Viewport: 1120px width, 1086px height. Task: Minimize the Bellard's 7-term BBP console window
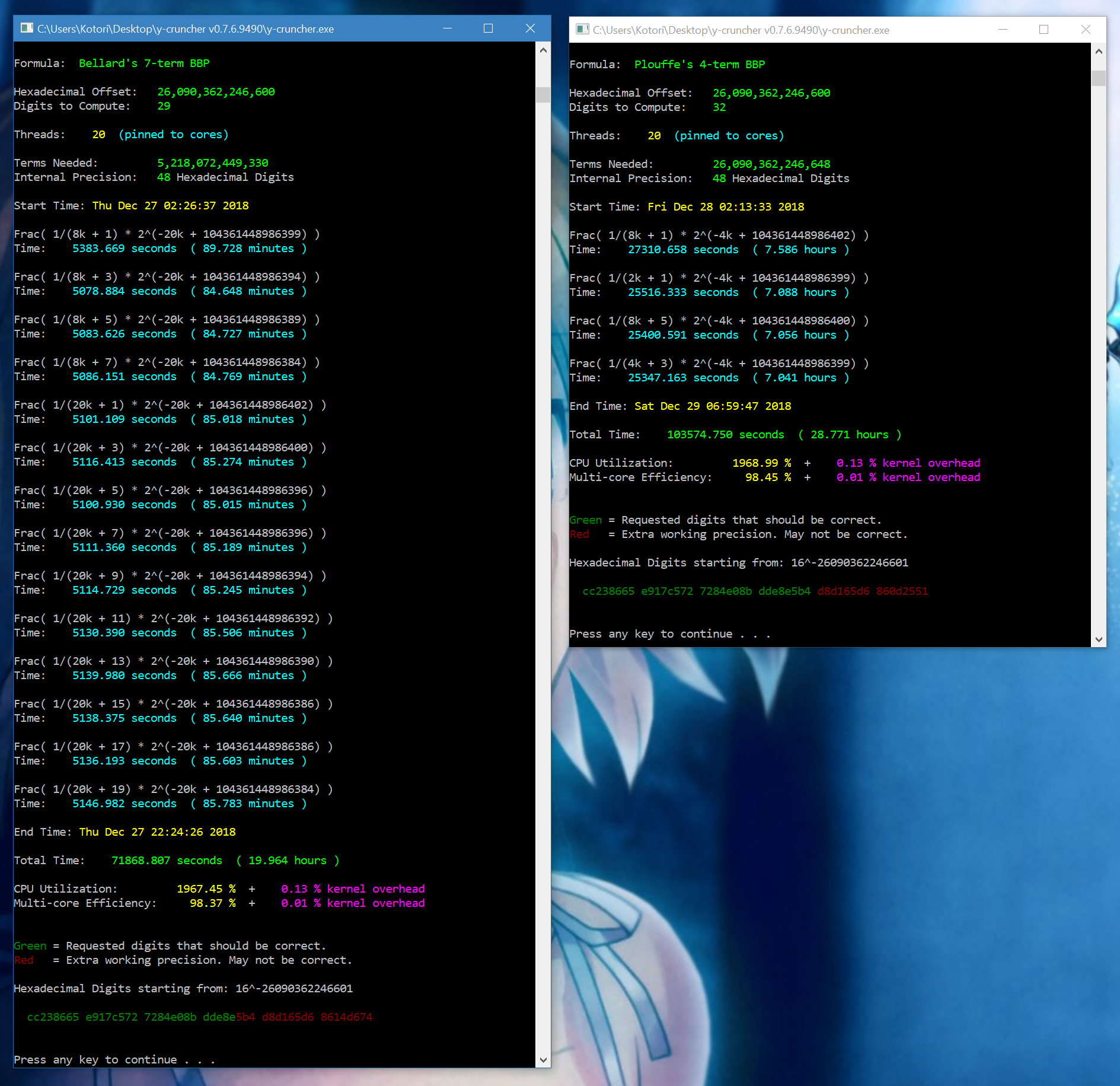pyautogui.click(x=447, y=28)
